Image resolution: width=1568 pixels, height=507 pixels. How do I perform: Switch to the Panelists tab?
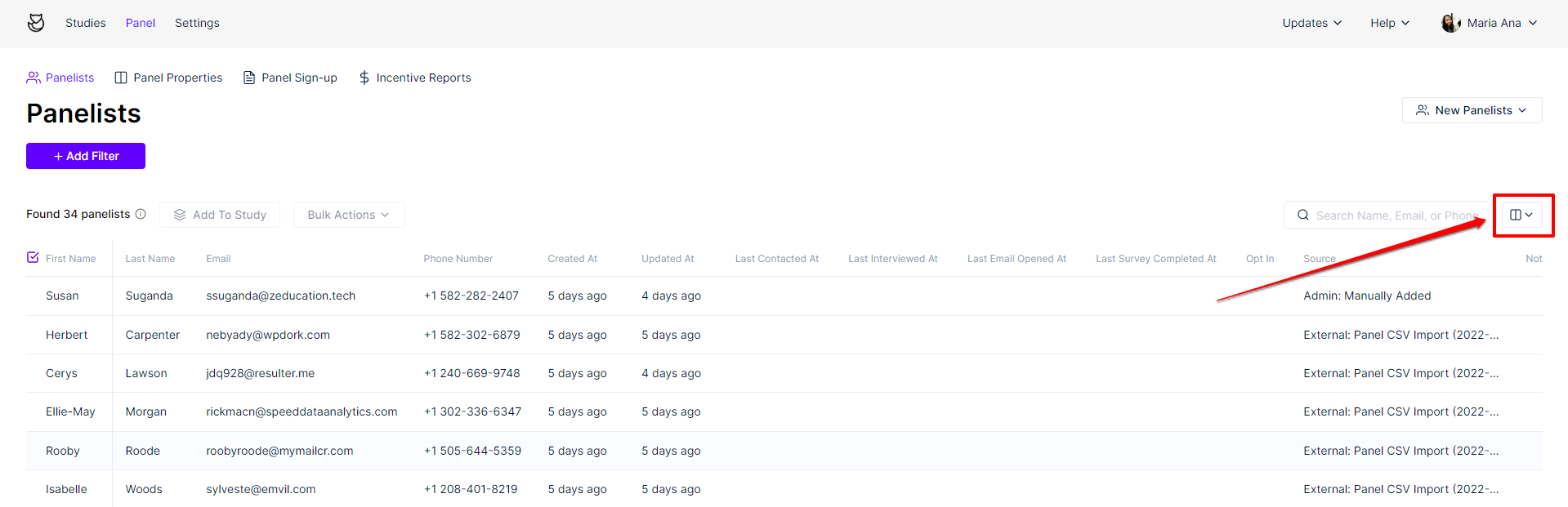click(x=60, y=78)
